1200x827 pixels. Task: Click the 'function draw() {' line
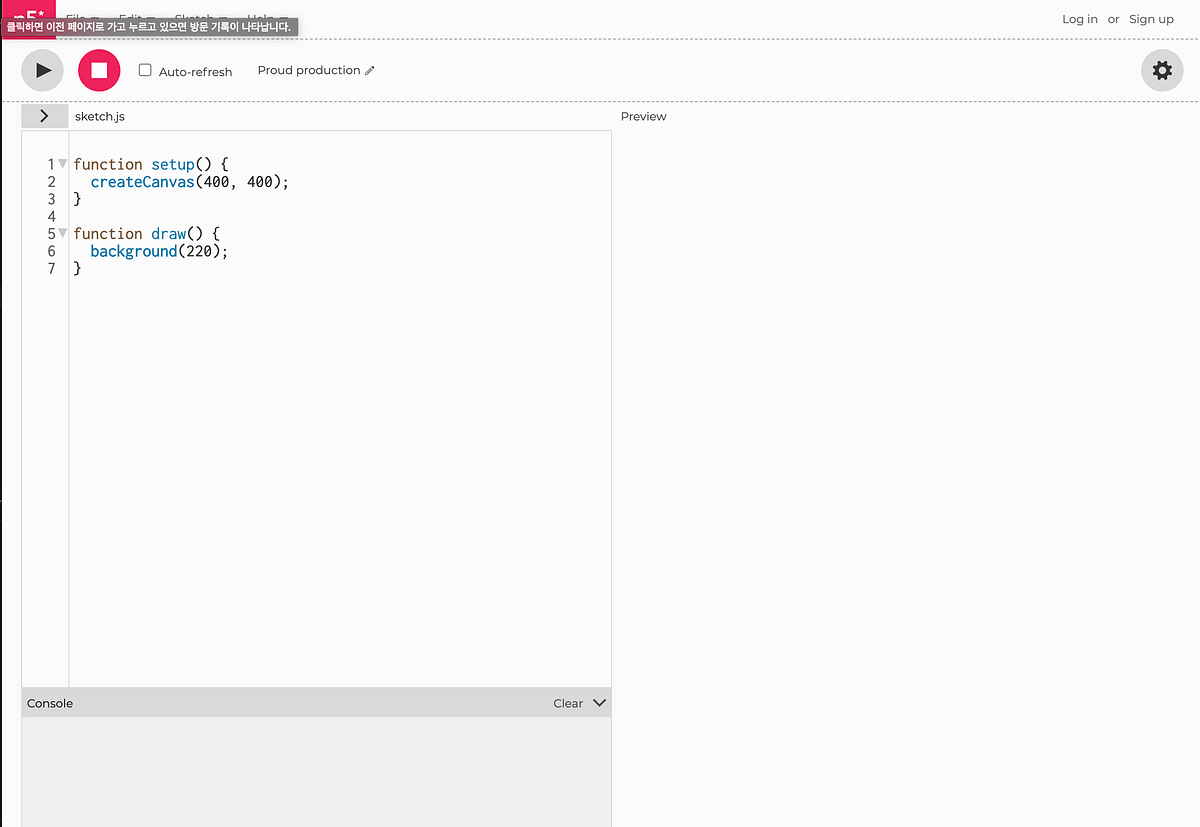click(x=146, y=234)
